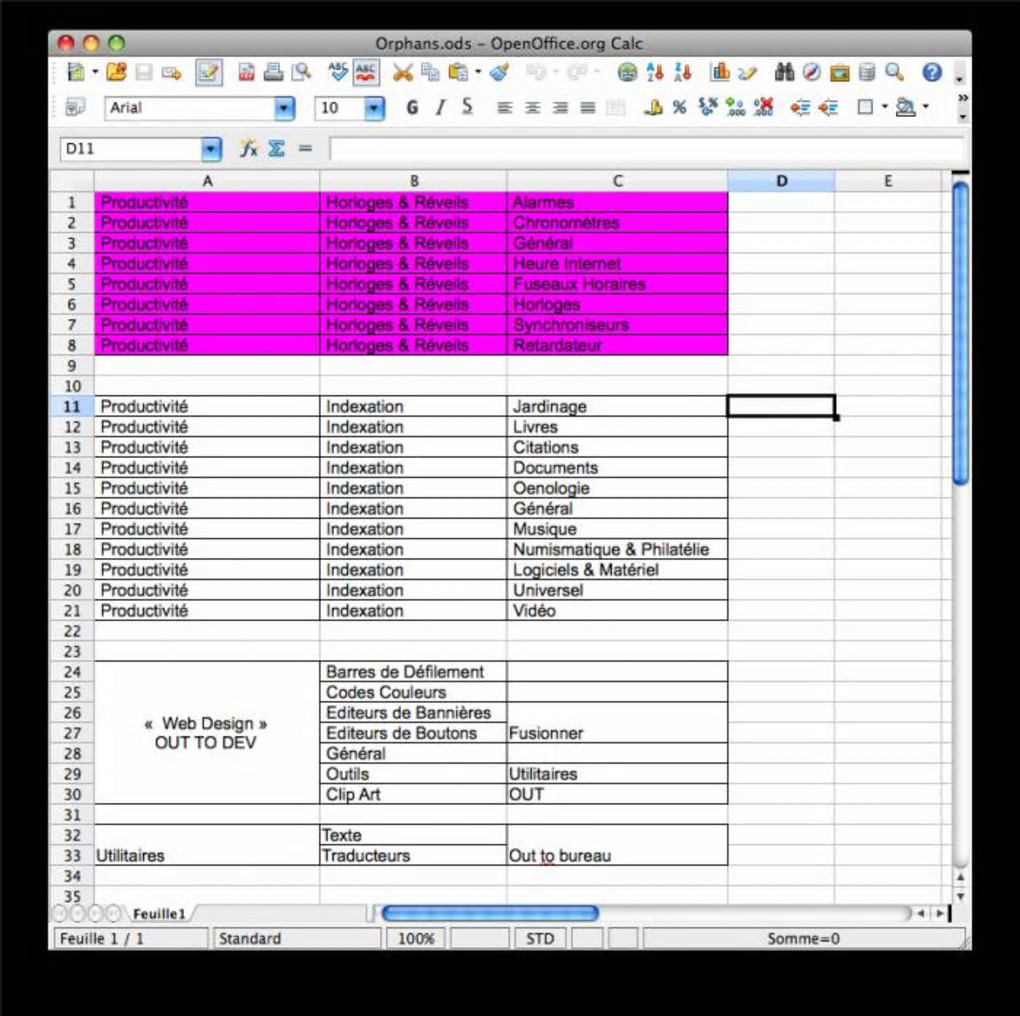Open the Function Wizard icon
Screen dimensions: 1020x1016
pyautogui.click(x=248, y=149)
